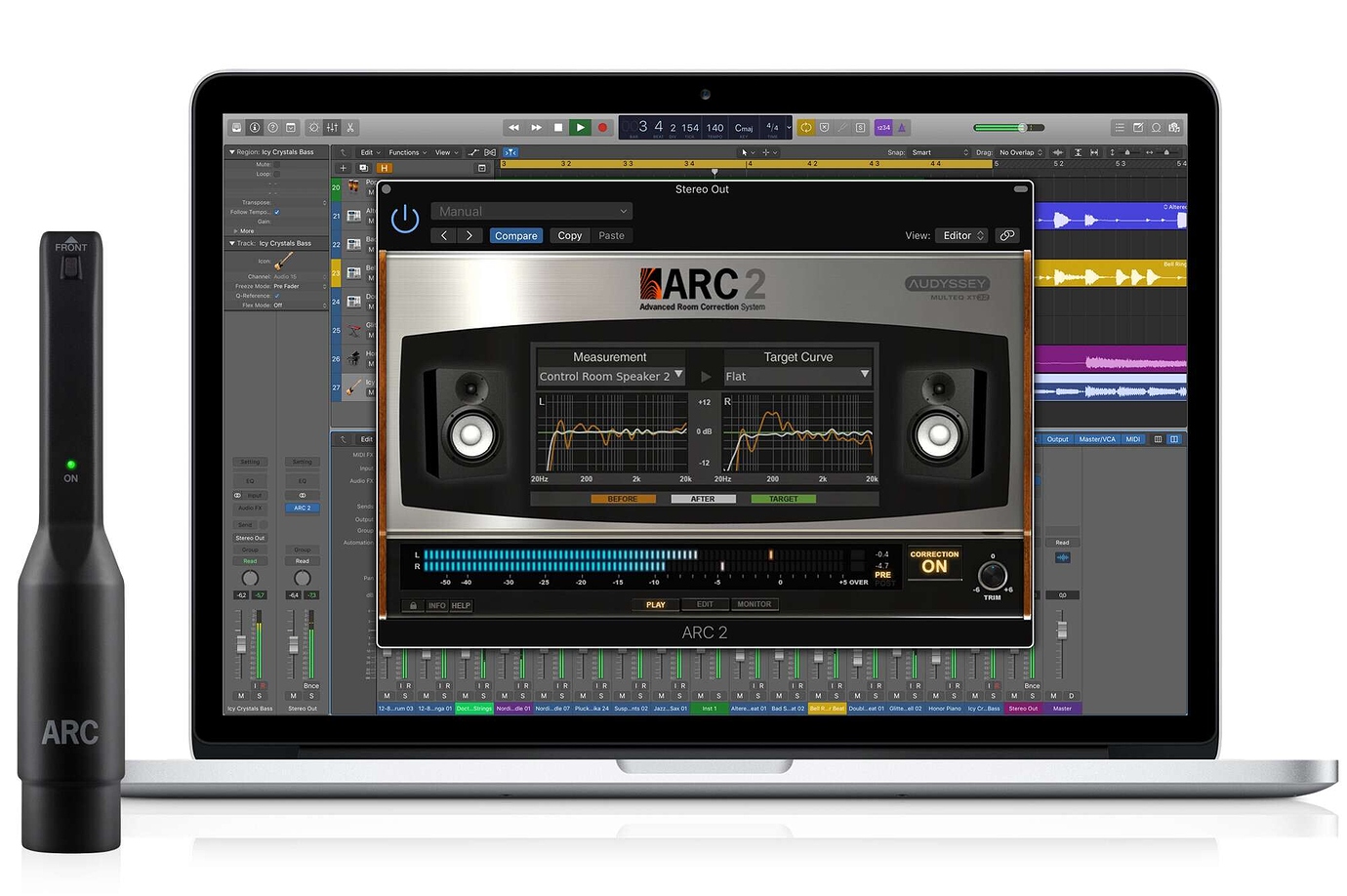Image resolution: width=1347 pixels, height=896 pixels.
Task: Select the Scissors editor icon in toolbar
Action: [x=350, y=128]
